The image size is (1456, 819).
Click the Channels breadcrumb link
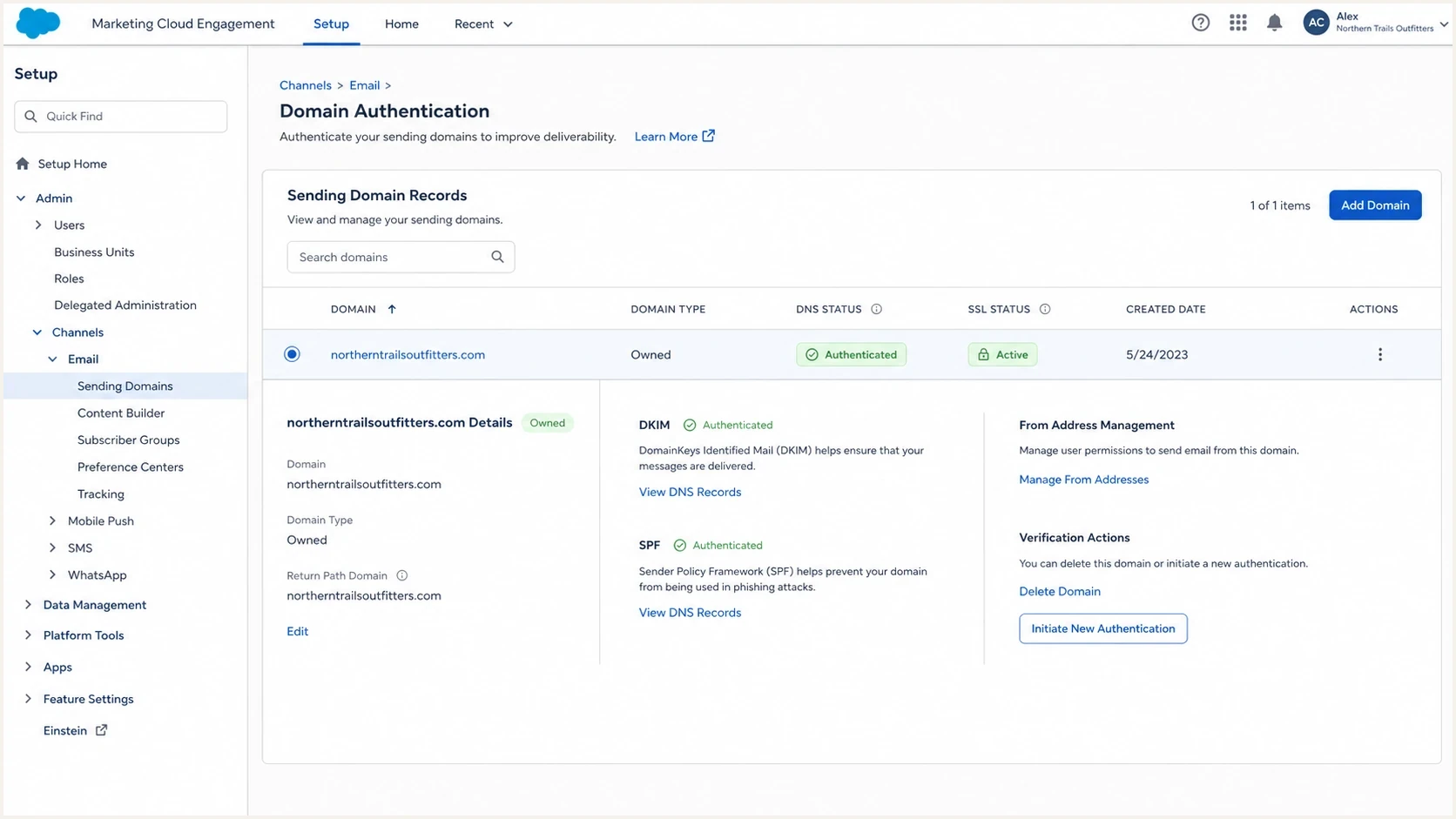[x=306, y=85]
